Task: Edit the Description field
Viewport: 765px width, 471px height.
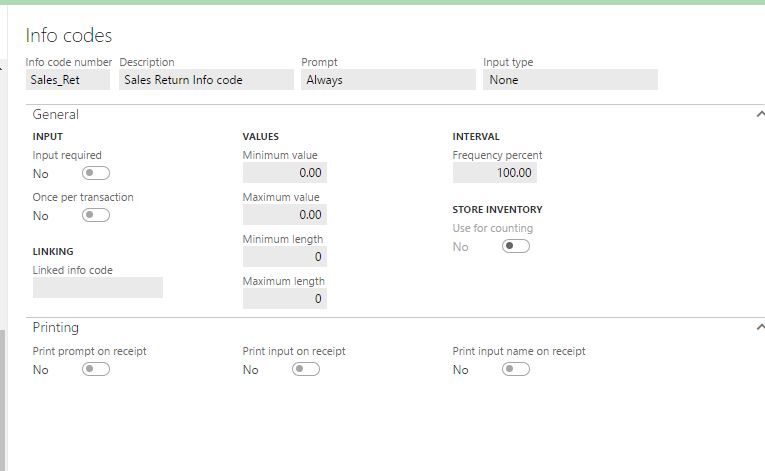Action: click(x=206, y=80)
